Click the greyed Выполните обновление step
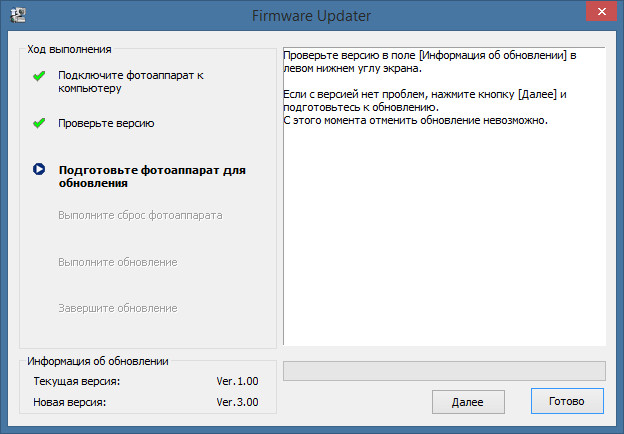The height and width of the screenshot is (434, 624). 118,262
